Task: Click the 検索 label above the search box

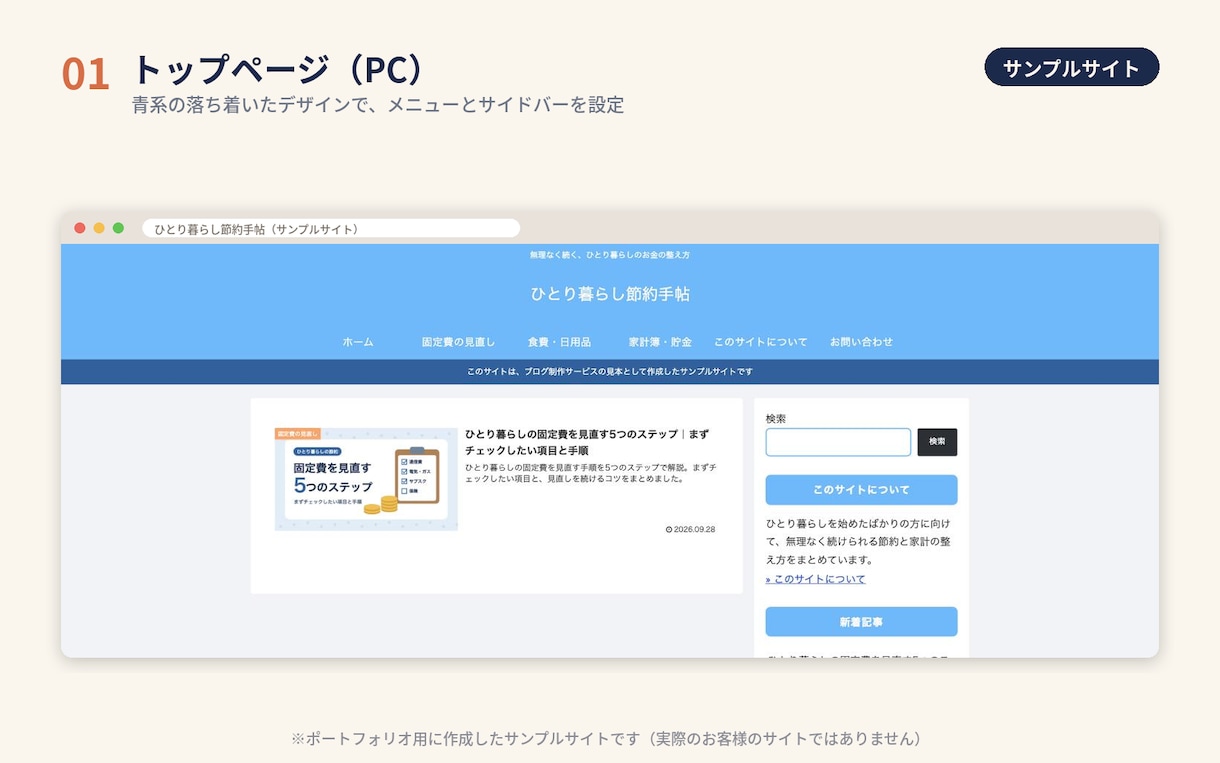Action: tap(776, 419)
